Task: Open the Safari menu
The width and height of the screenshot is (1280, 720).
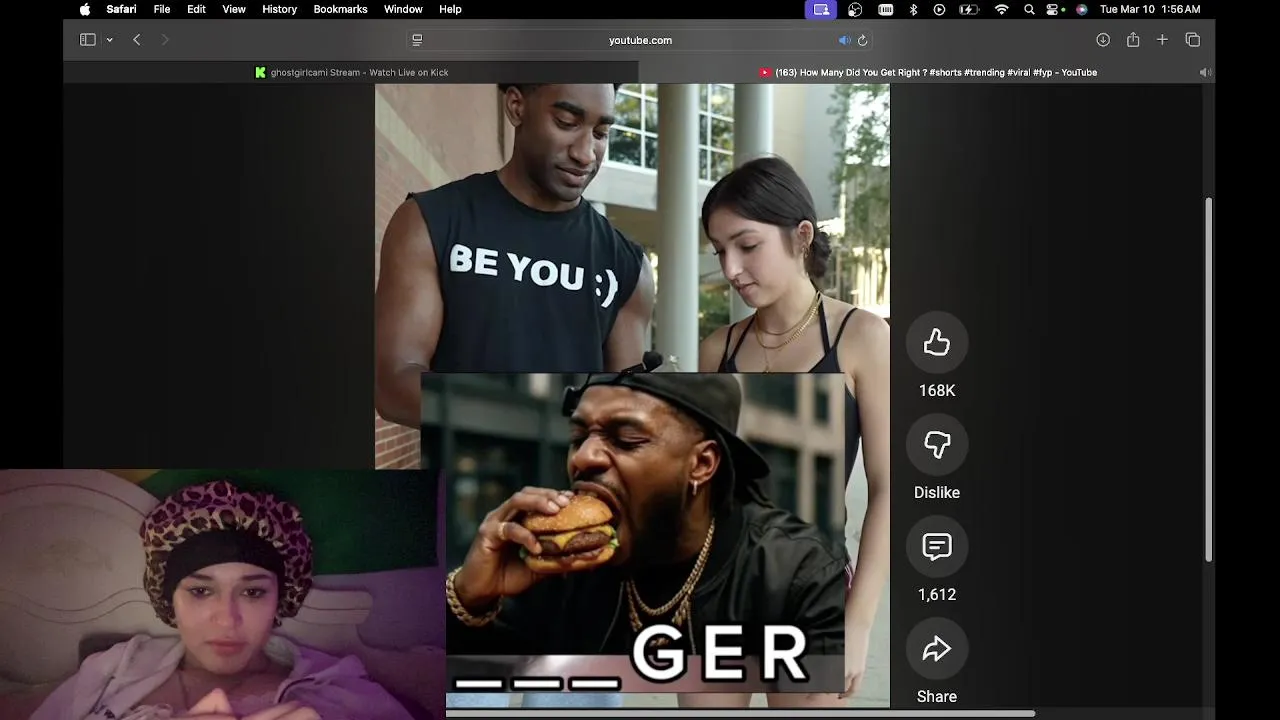Action: coord(121,9)
